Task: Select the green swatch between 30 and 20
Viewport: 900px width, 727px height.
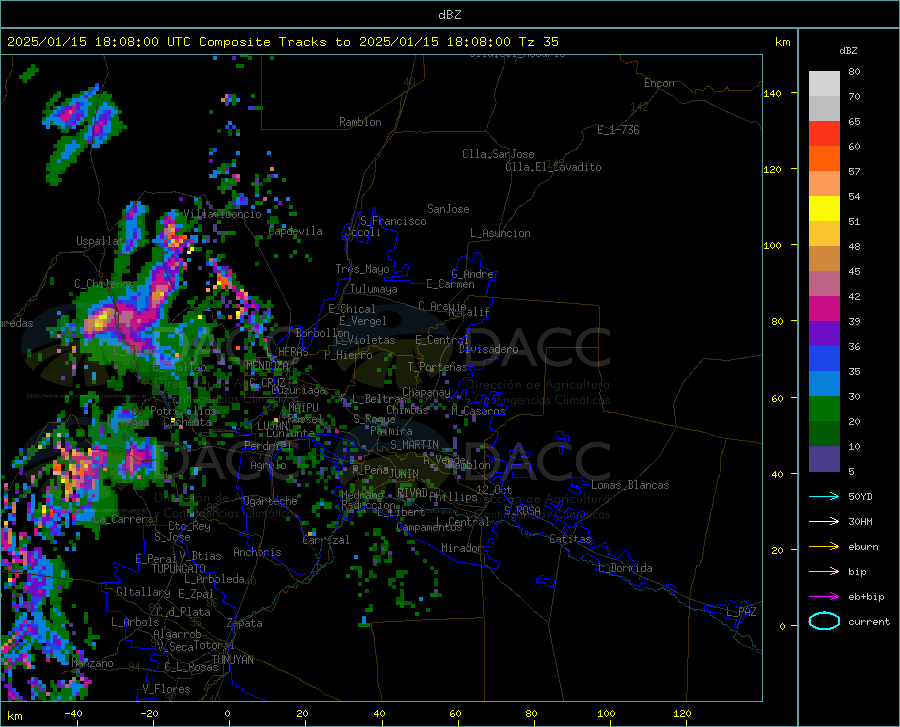Action: click(x=824, y=409)
